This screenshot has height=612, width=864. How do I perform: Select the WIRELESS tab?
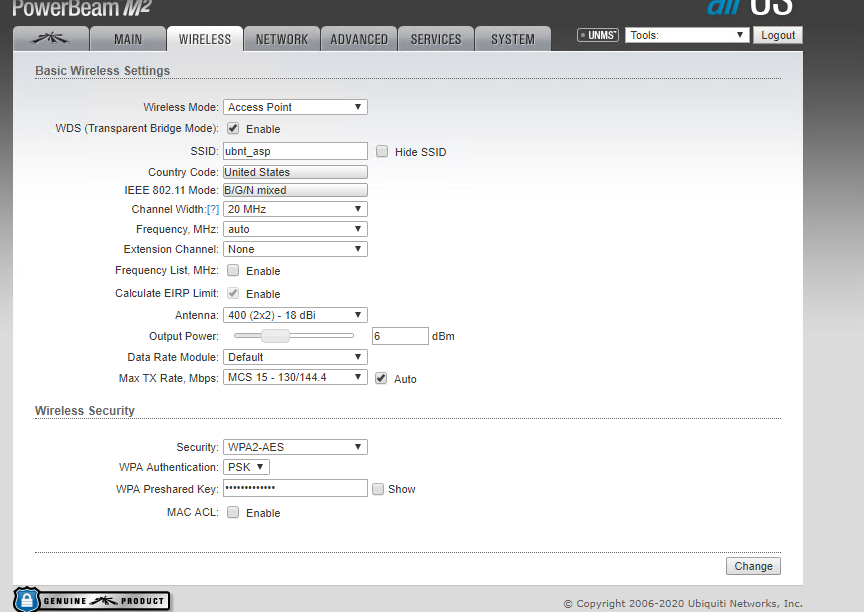(205, 39)
